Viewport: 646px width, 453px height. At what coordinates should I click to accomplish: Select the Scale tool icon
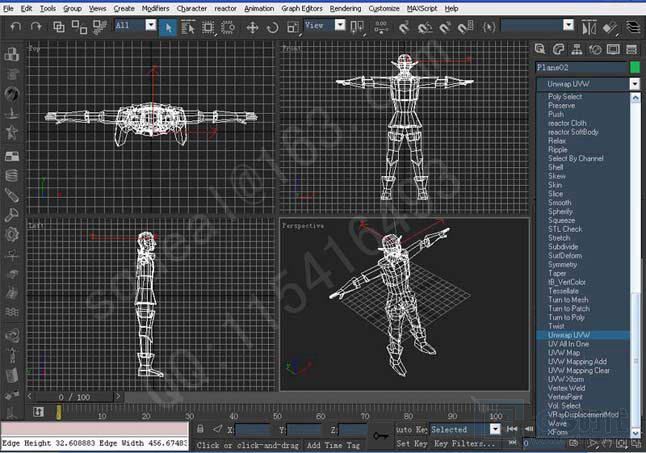tap(293, 28)
